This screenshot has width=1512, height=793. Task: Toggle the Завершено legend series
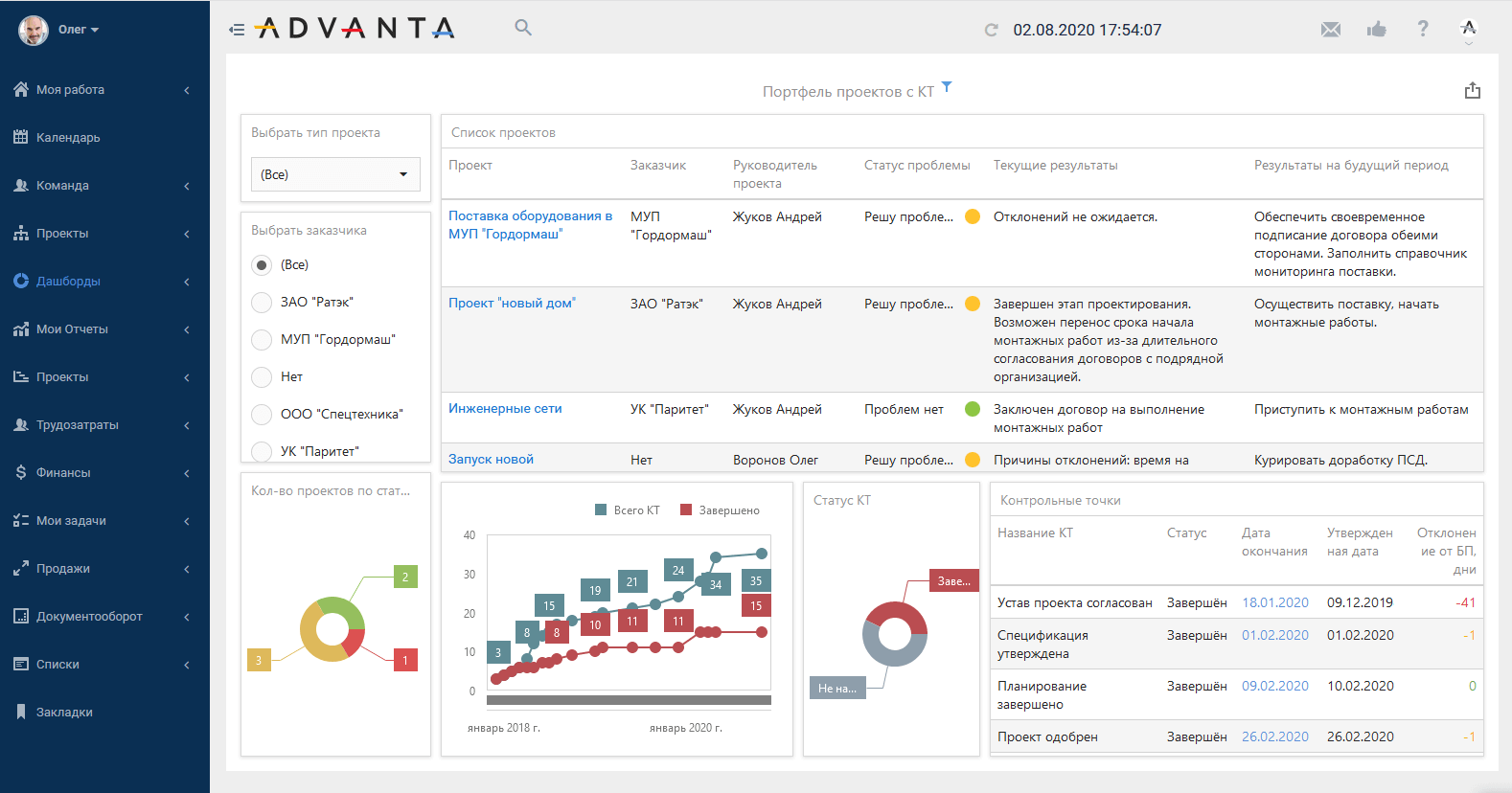click(720, 510)
